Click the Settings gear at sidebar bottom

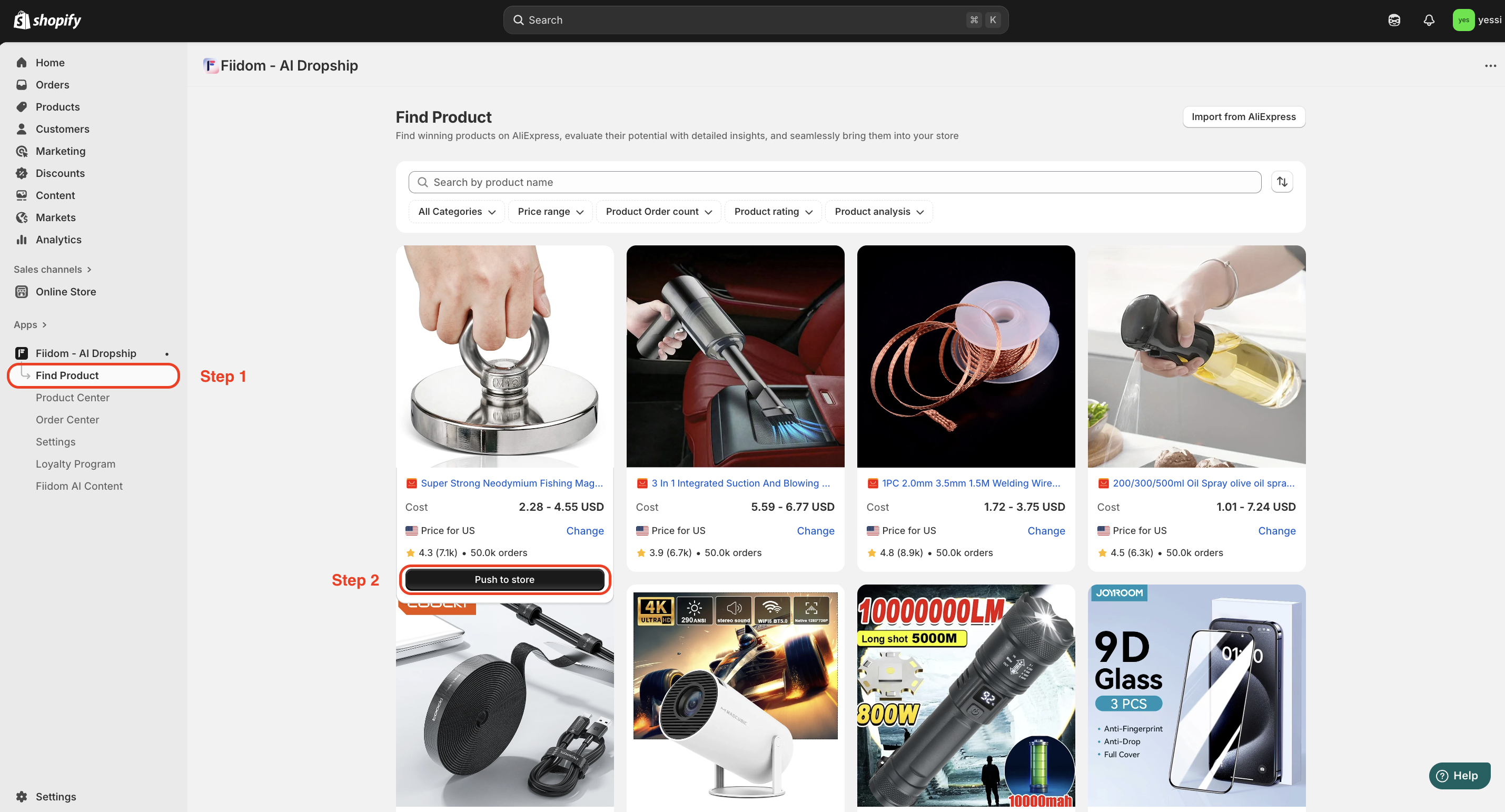click(22, 796)
